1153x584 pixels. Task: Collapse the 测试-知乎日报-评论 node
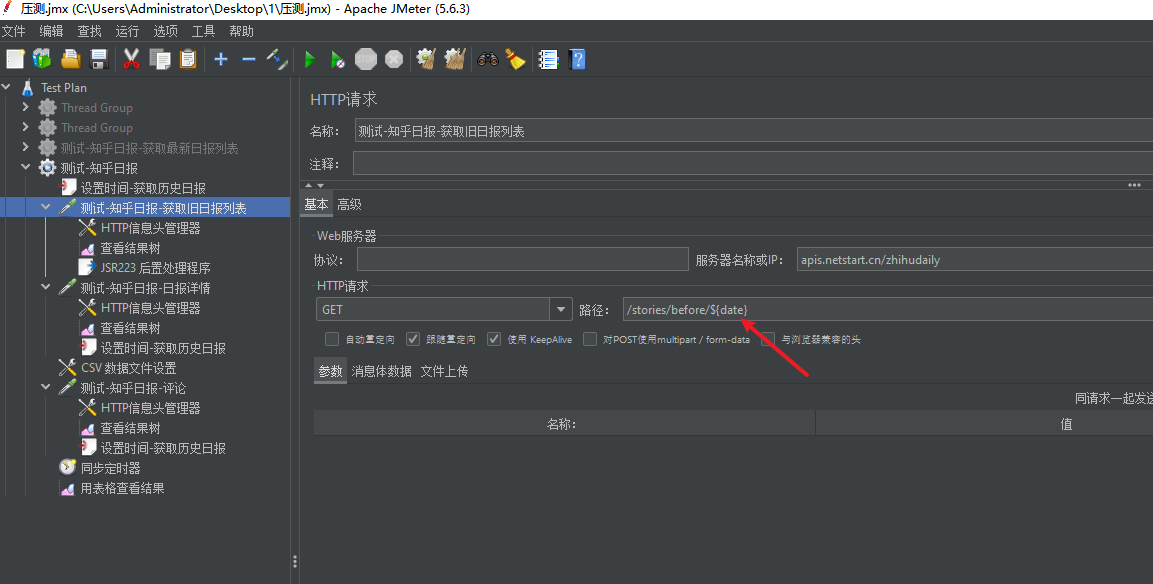[46, 387]
